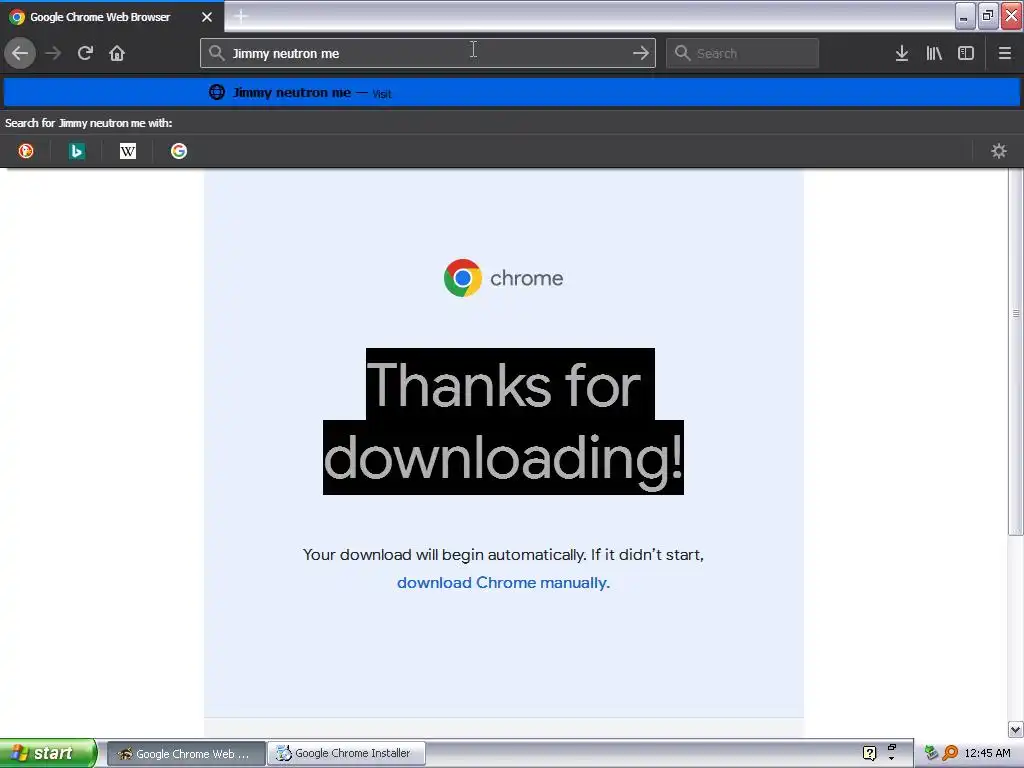The height and width of the screenshot is (768, 1024).
Task: Select the 'Jimmy neutron me — Visit' suggestion
Action: coord(512,93)
